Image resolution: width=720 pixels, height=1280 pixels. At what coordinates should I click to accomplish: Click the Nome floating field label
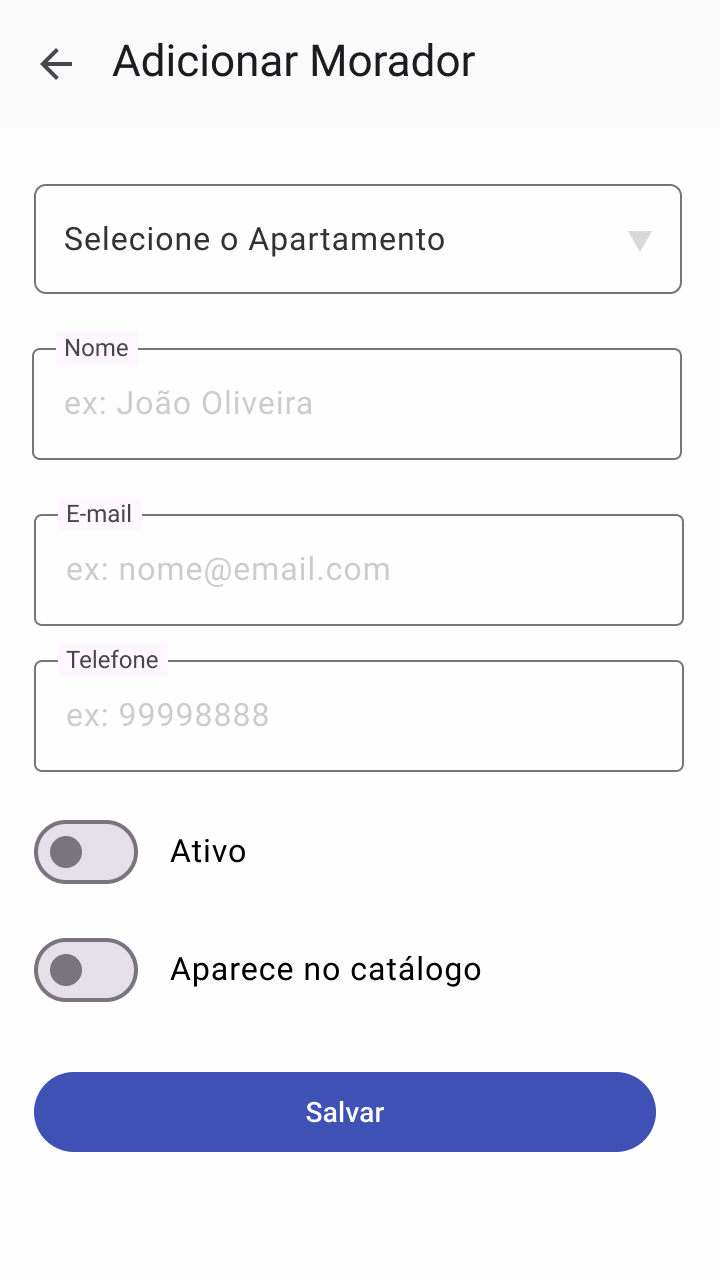96,348
